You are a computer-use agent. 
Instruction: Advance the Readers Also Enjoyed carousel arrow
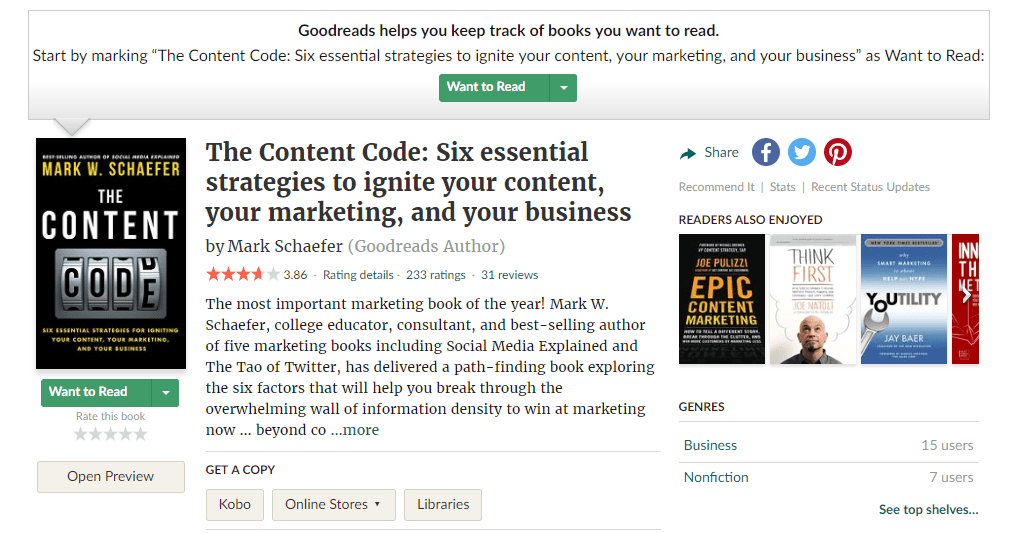(x=967, y=296)
